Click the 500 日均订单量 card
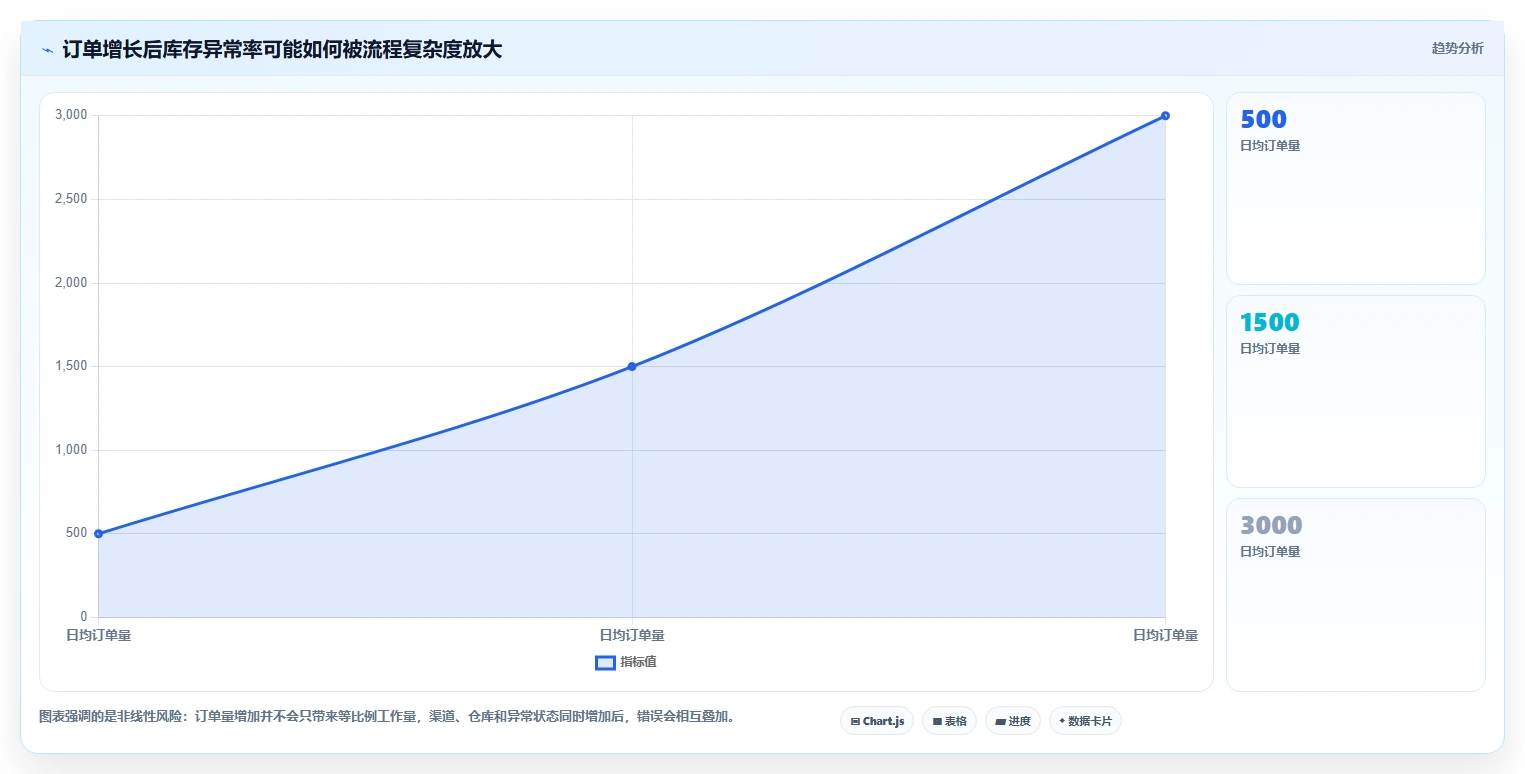 click(x=1355, y=189)
